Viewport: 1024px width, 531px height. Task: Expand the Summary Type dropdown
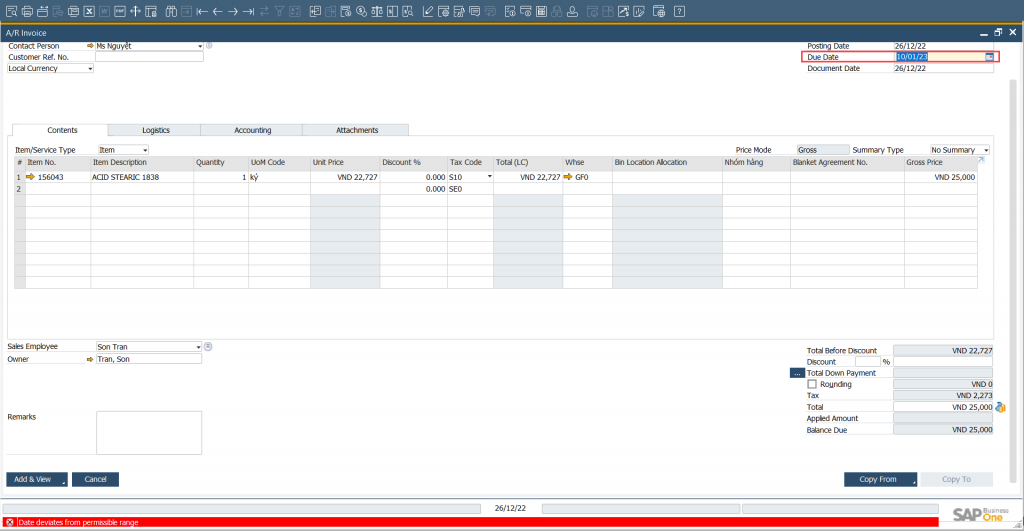click(x=986, y=150)
